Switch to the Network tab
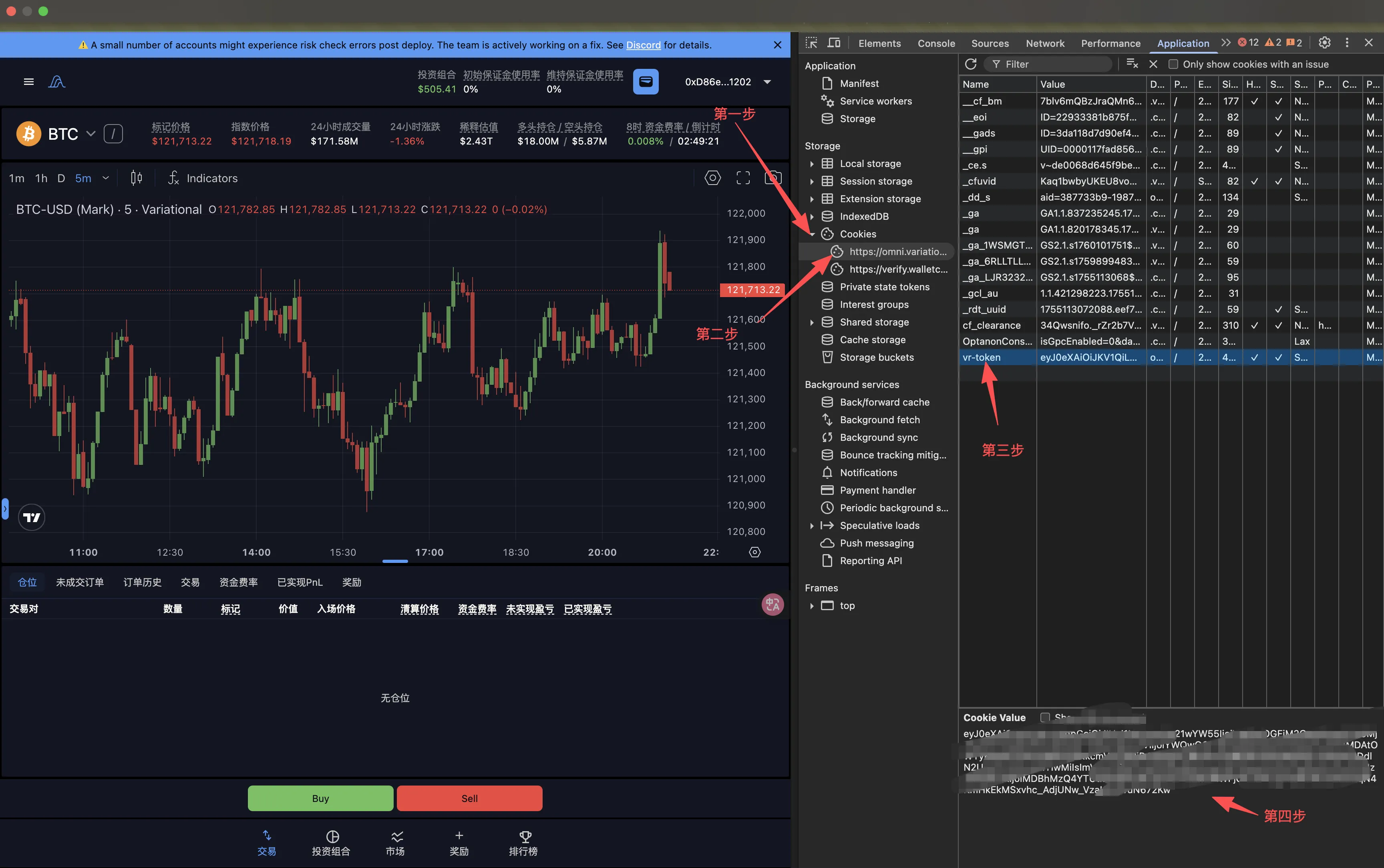The width and height of the screenshot is (1384, 868). (x=1045, y=44)
